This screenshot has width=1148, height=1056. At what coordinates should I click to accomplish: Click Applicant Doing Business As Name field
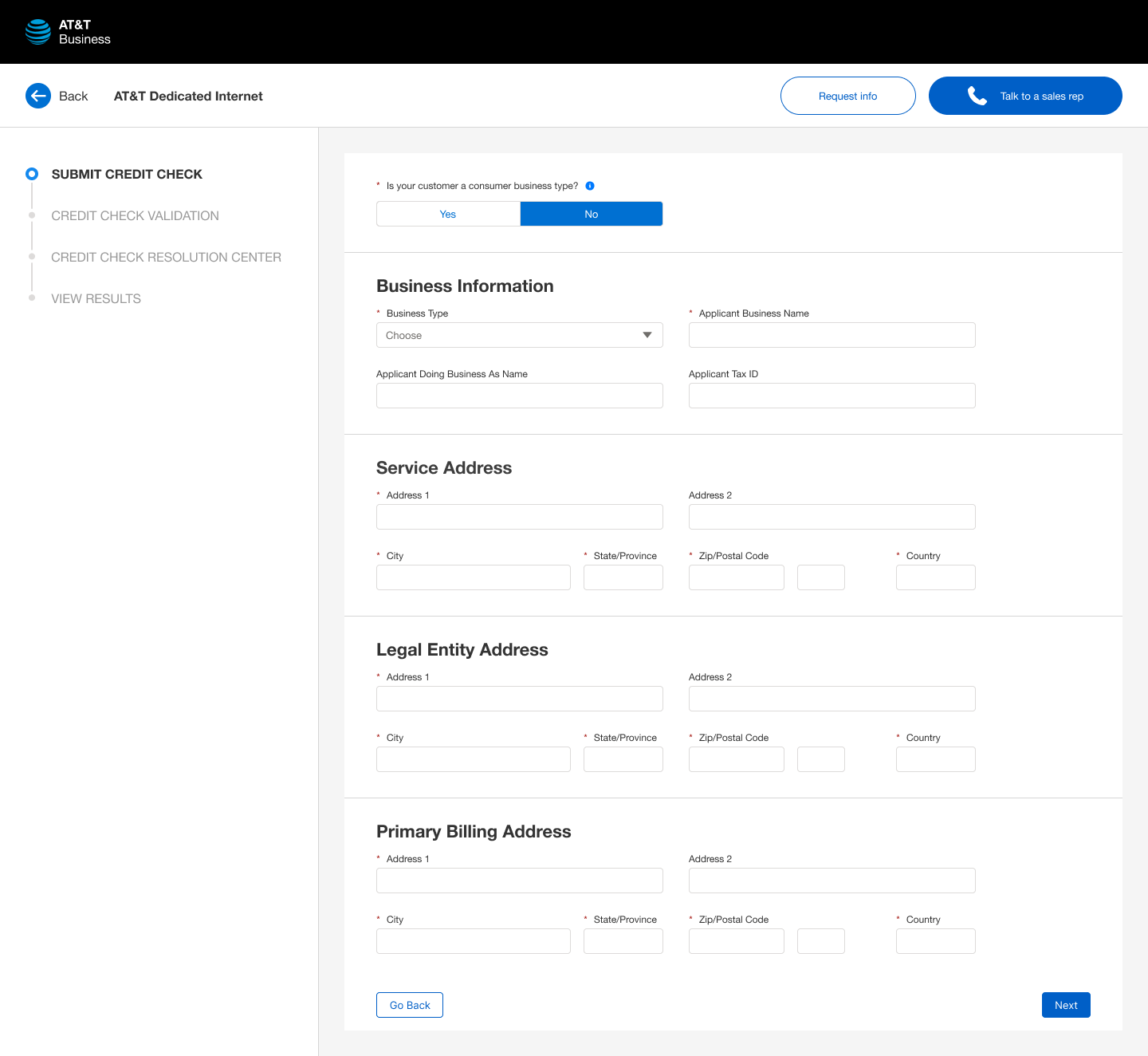pyautogui.click(x=520, y=396)
